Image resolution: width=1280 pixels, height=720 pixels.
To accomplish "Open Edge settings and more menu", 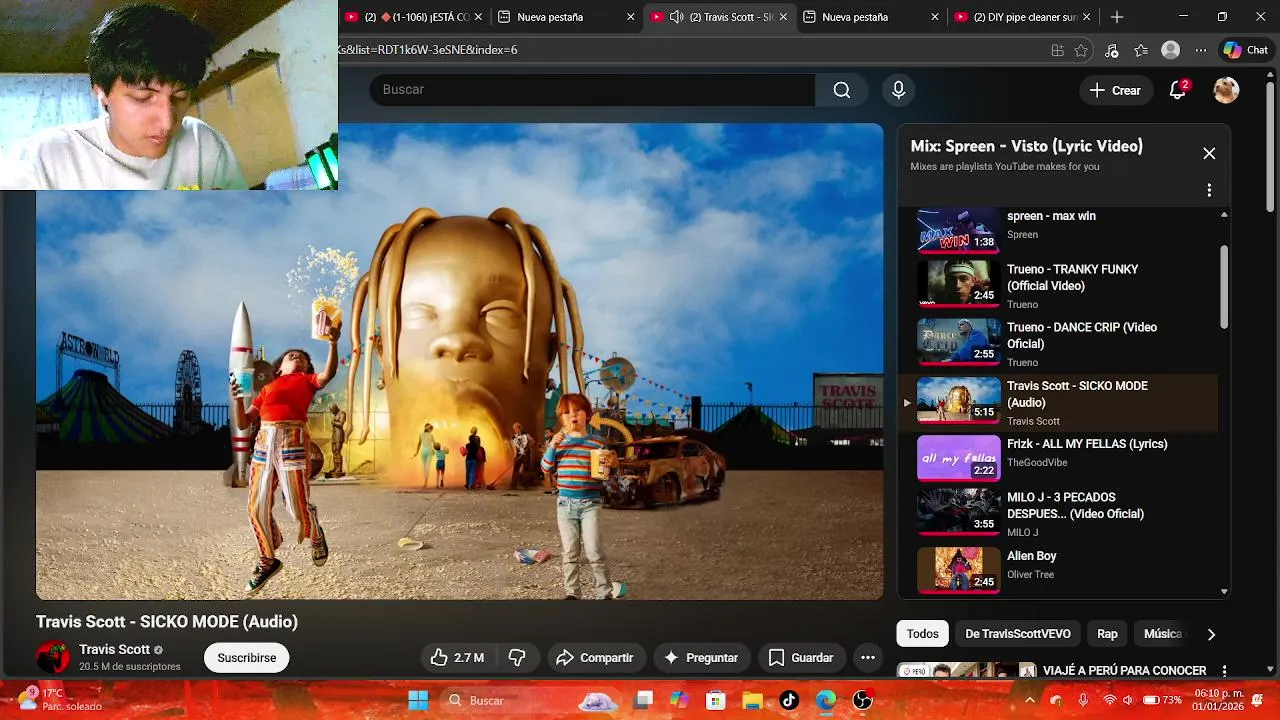I will (x=1200, y=50).
